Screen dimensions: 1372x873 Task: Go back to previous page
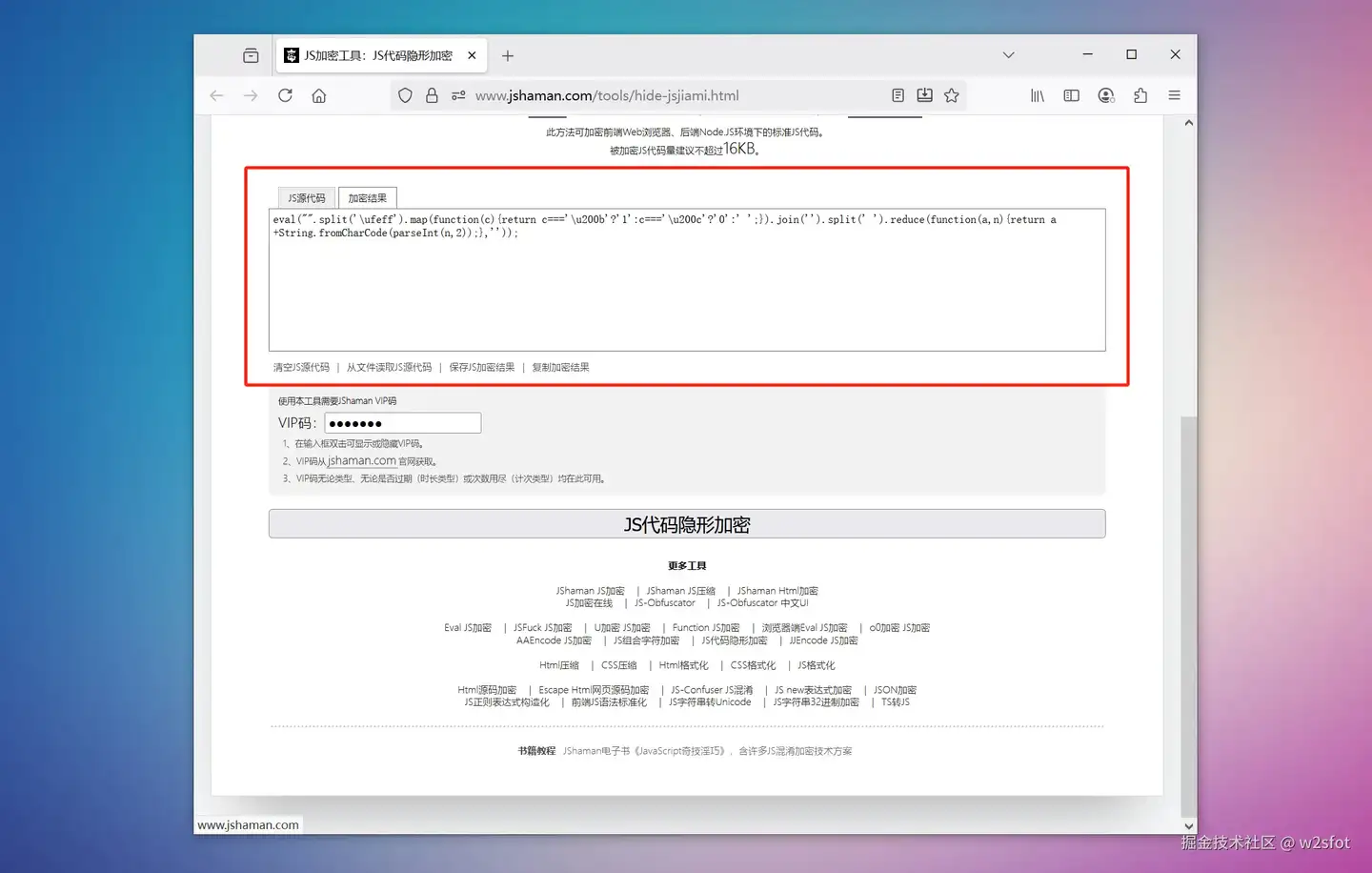tap(216, 95)
